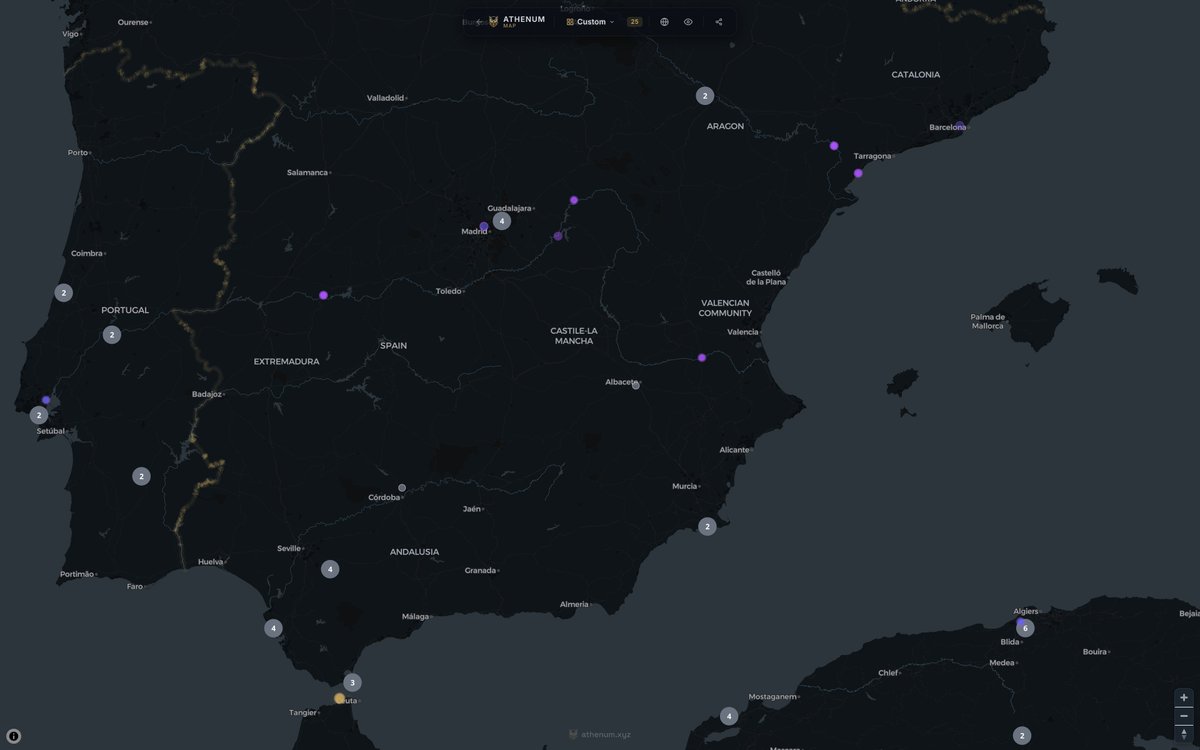The height and width of the screenshot is (750, 1200).
Task: Toggle the eye visibility icon
Action: [x=688, y=21]
